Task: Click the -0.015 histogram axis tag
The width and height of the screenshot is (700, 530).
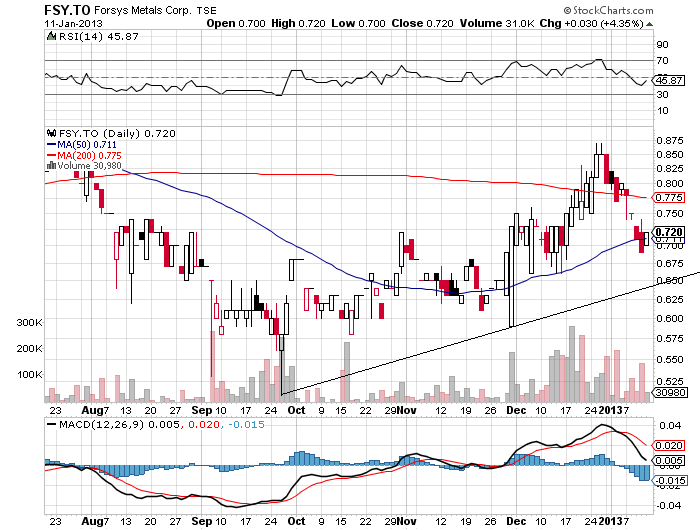Action: point(669,480)
